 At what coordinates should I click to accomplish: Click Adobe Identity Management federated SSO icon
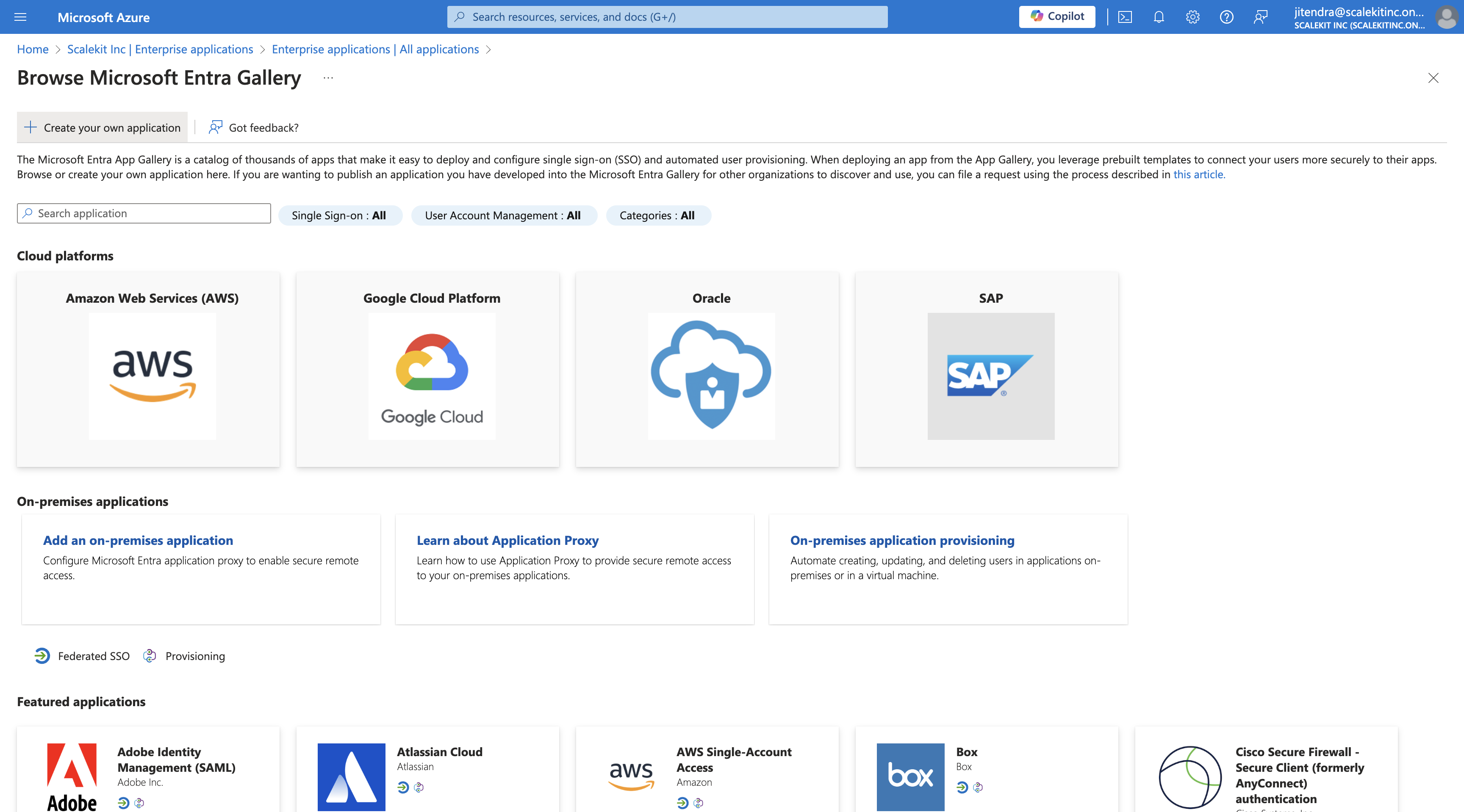(123, 803)
